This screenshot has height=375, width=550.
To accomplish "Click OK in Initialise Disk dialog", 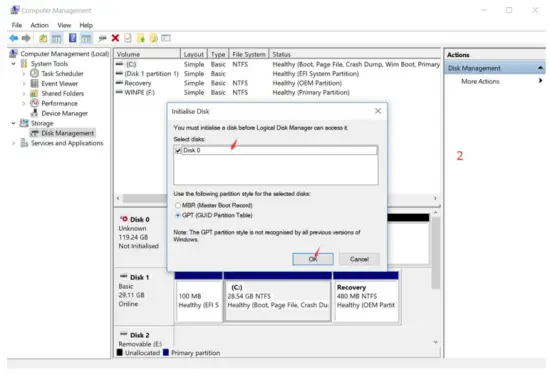I will click(313, 259).
